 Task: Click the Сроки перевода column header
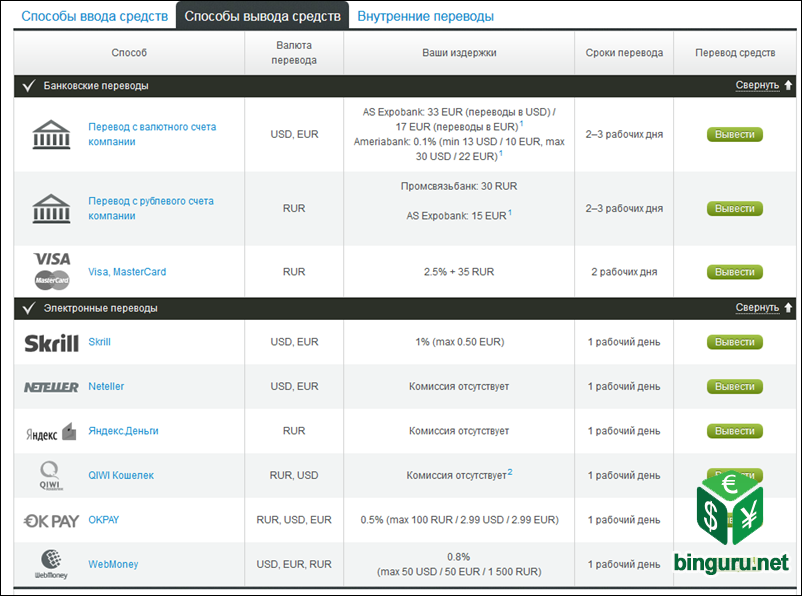[x=624, y=53]
